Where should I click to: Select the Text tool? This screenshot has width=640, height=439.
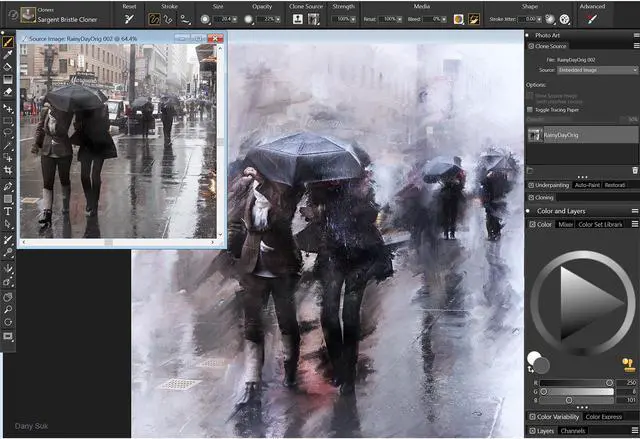[x=8, y=211]
